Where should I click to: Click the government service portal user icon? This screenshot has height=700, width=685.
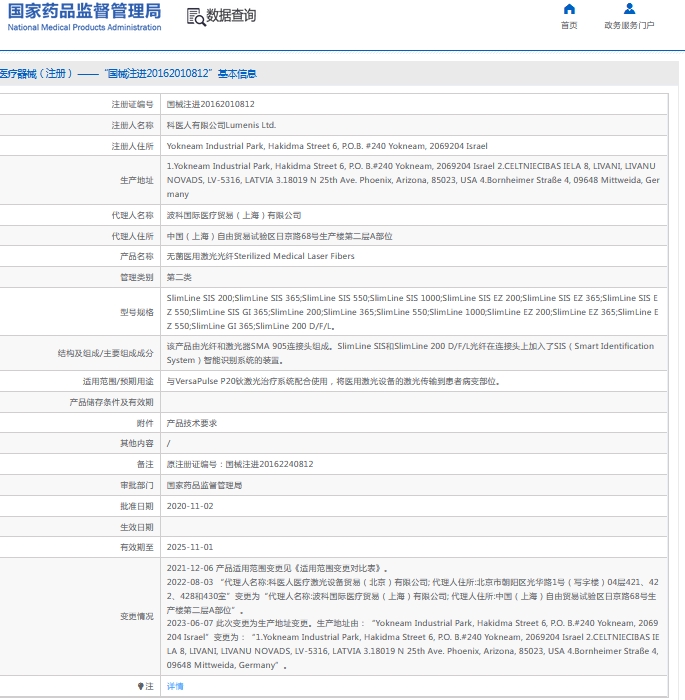(629, 8)
